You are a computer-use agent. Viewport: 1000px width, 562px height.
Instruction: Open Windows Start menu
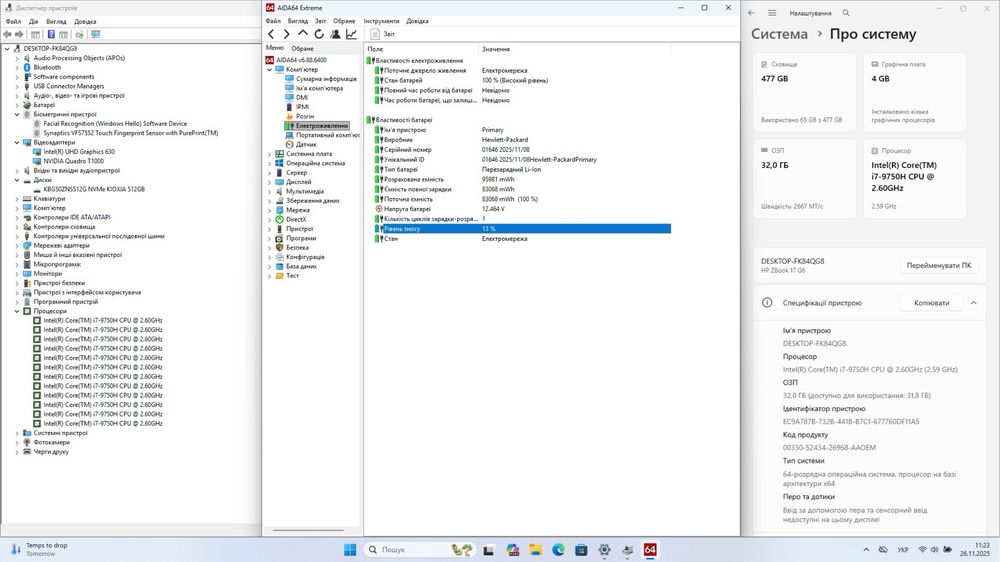[350, 550]
